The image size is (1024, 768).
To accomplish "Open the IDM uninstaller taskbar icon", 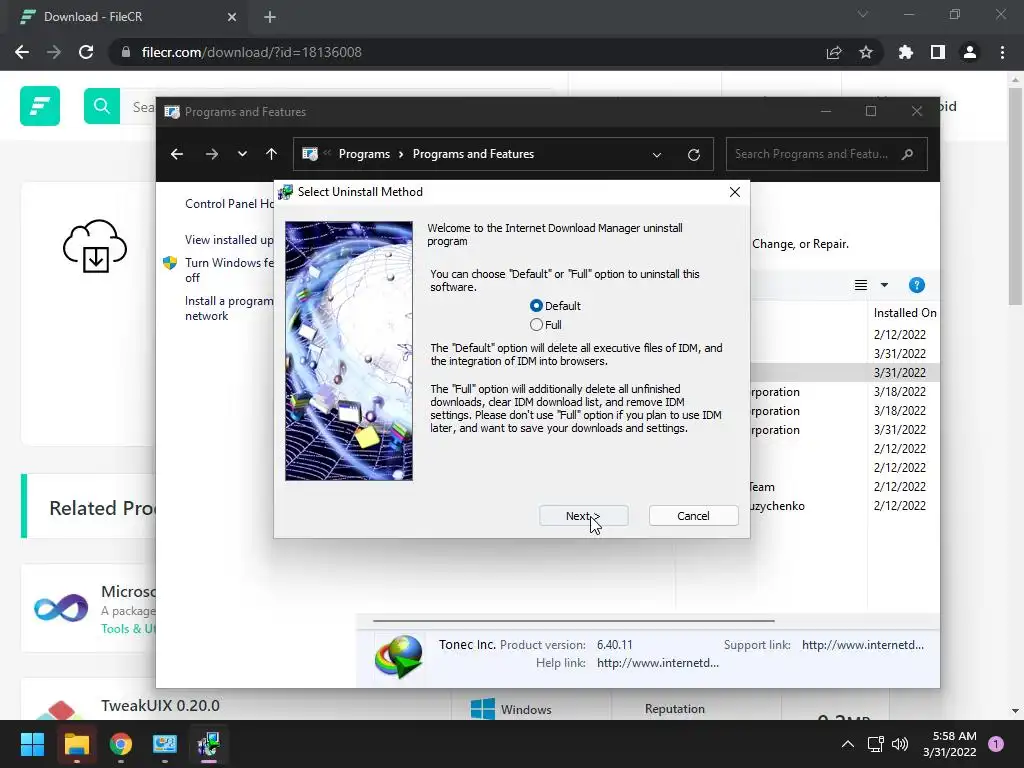I will point(209,744).
